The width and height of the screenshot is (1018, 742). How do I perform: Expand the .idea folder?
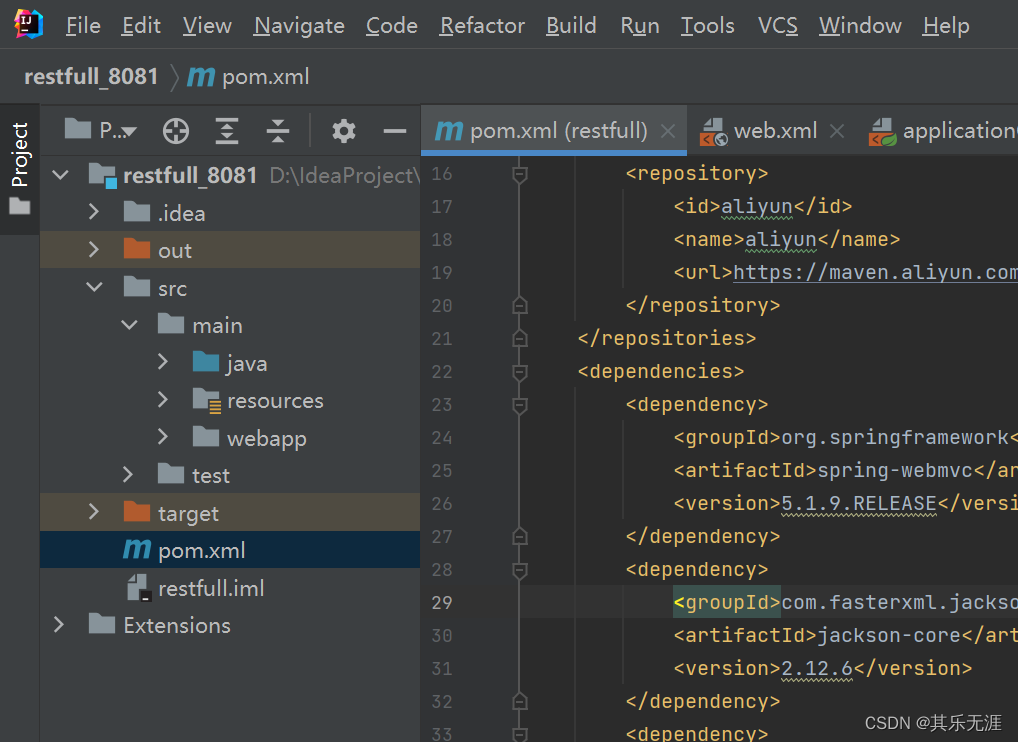pyautogui.click(x=93, y=212)
